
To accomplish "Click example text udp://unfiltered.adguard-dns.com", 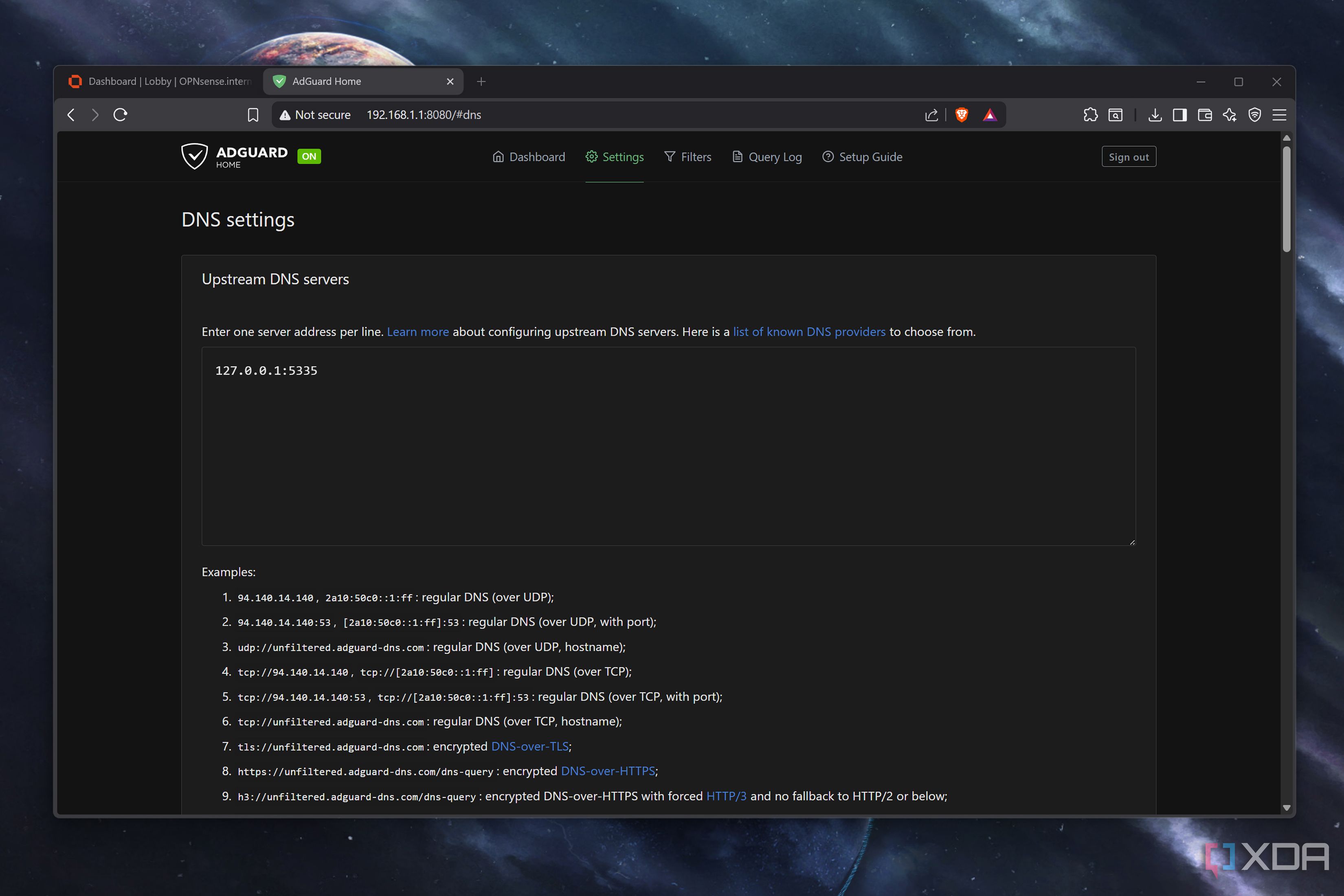I will click(331, 648).
